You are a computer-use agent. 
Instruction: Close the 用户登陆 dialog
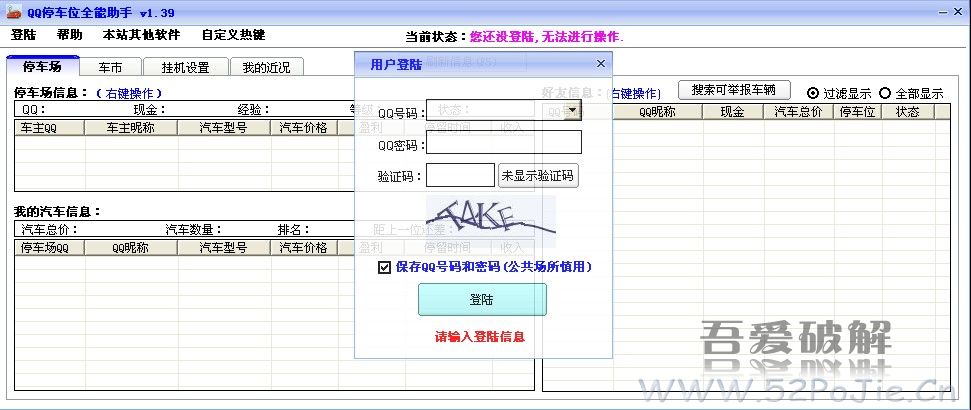point(601,64)
